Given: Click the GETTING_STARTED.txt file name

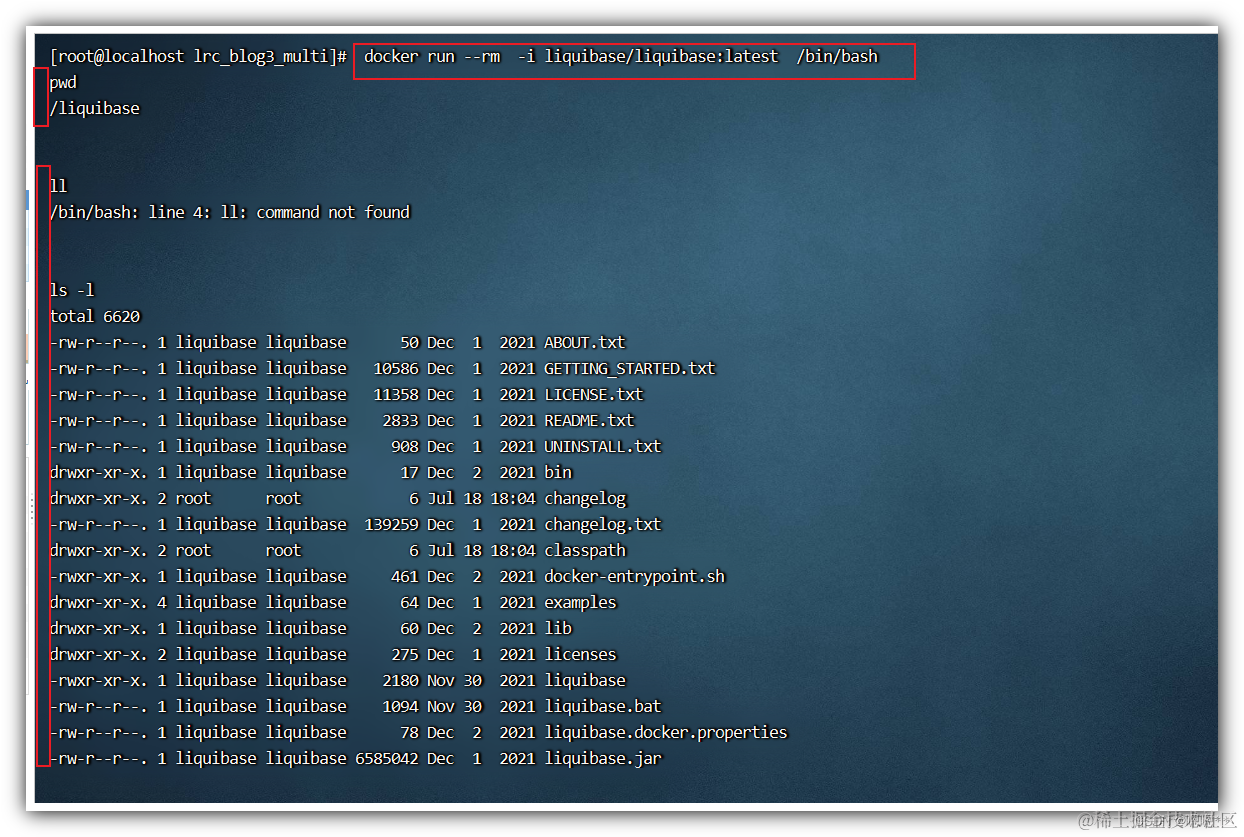Looking at the screenshot, I should click(x=629, y=368).
